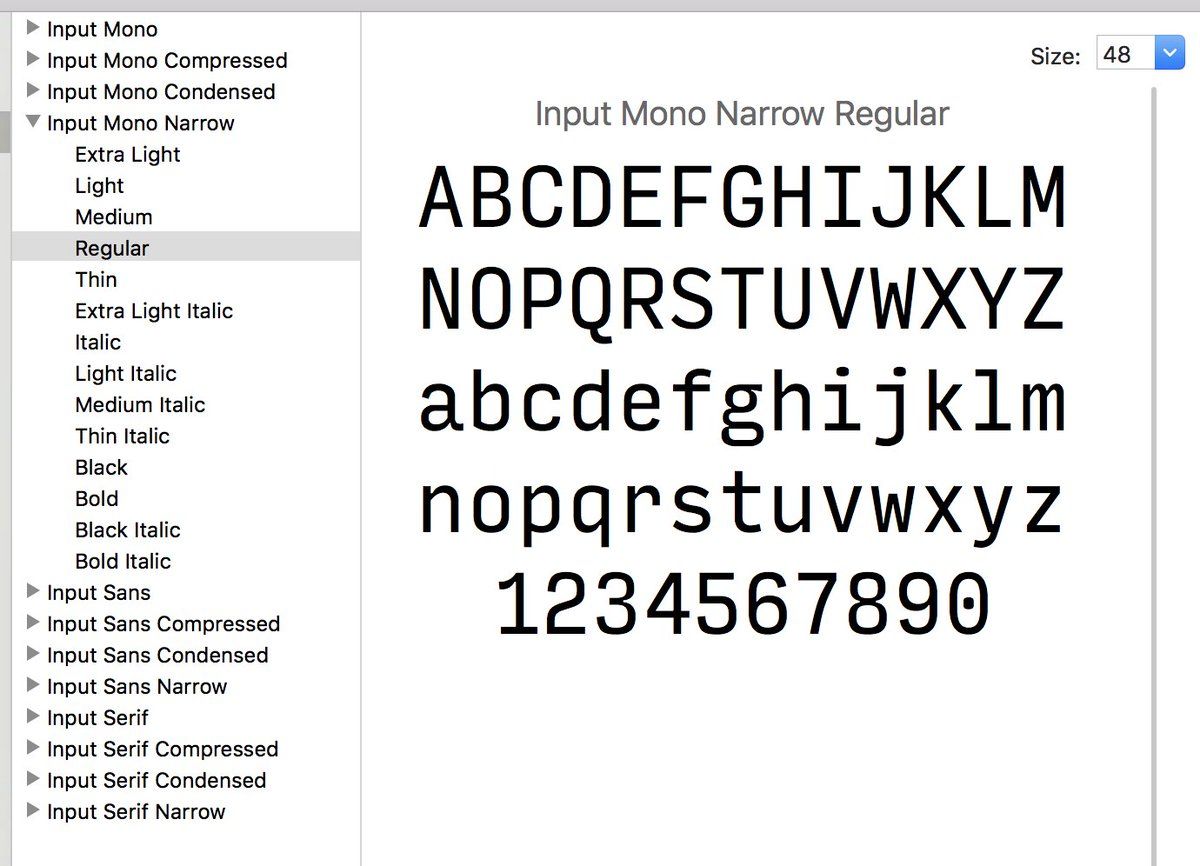Choose the Black Italic style

coord(127,530)
